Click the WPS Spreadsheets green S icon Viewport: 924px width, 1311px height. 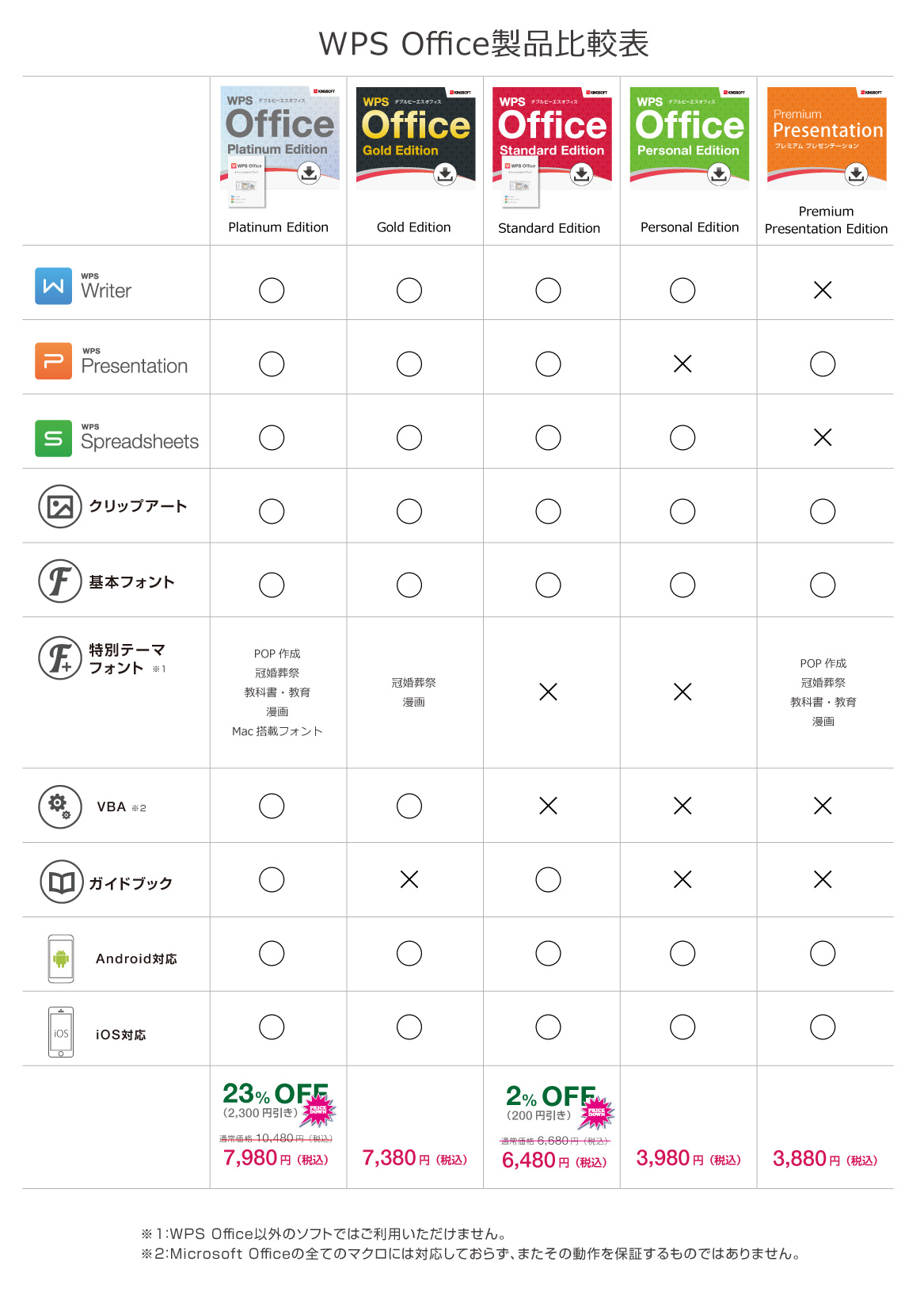pyautogui.click(x=53, y=438)
